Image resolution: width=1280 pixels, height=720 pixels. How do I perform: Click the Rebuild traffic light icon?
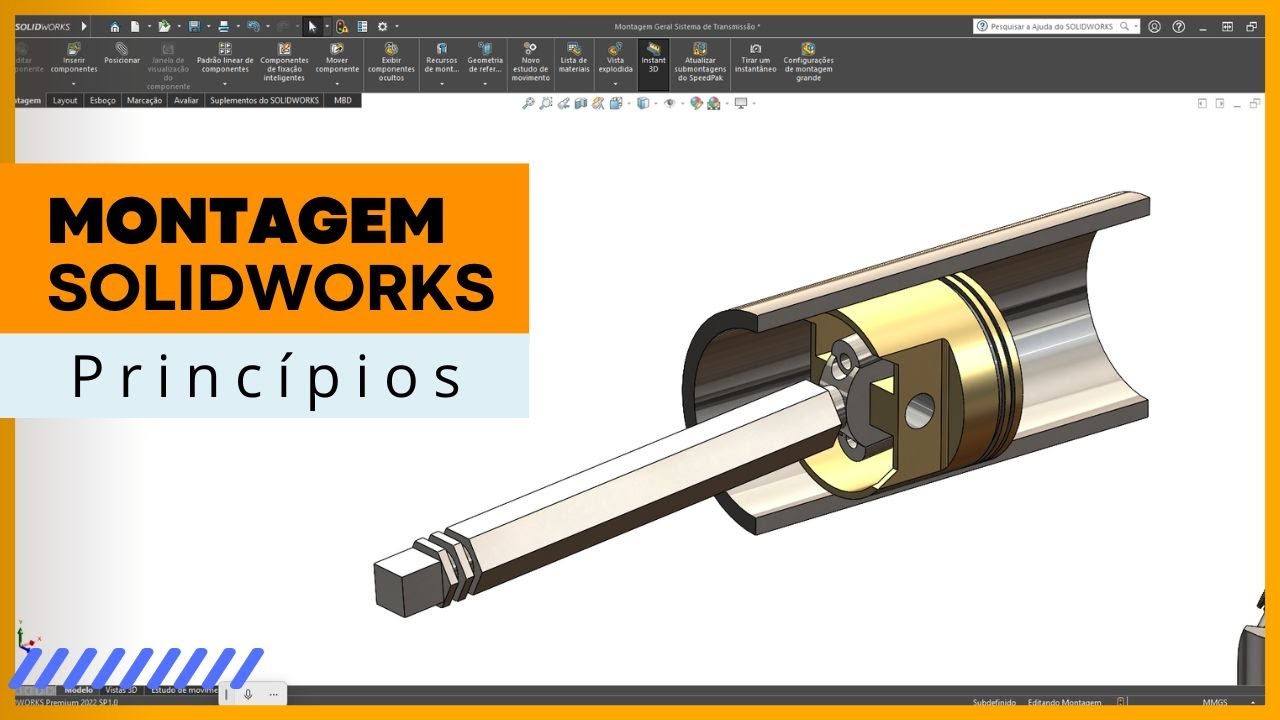coord(342,27)
